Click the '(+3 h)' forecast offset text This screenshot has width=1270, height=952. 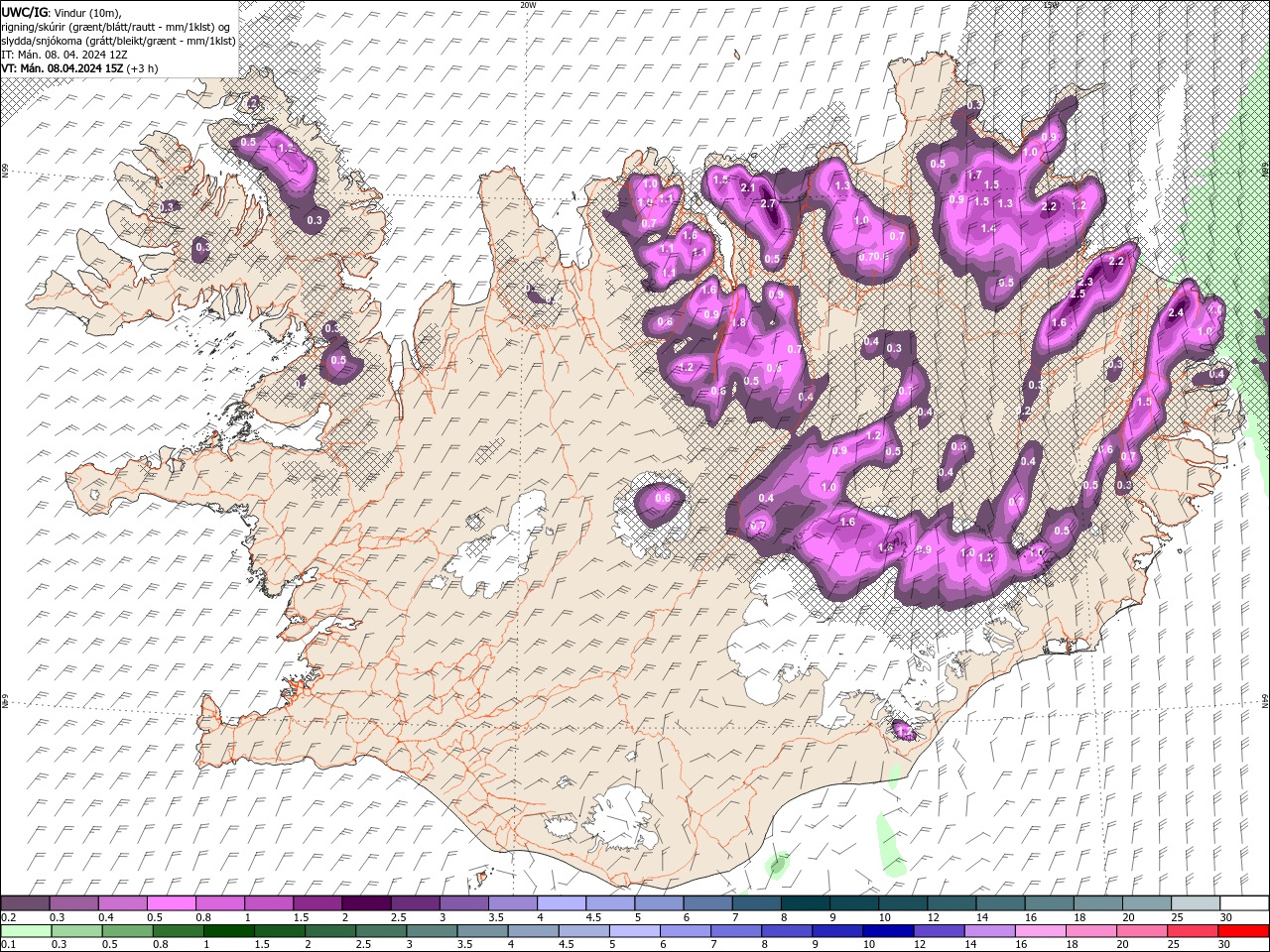(142, 68)
